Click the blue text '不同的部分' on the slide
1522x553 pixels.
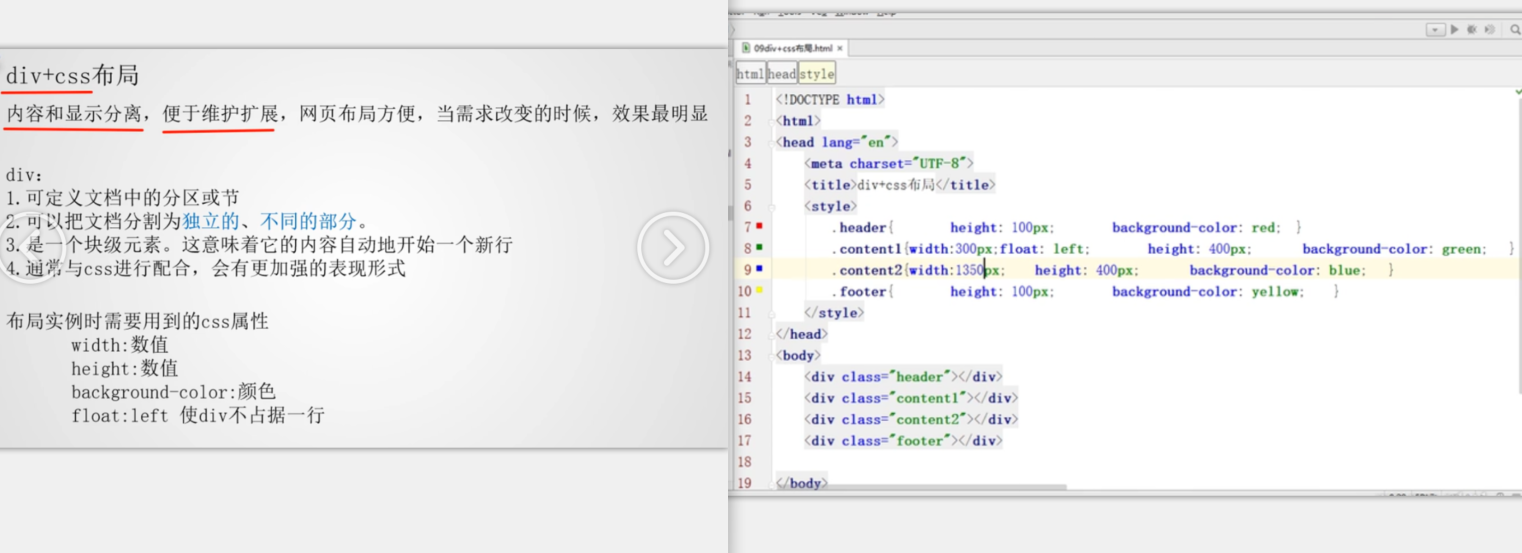tap(308, 221)
